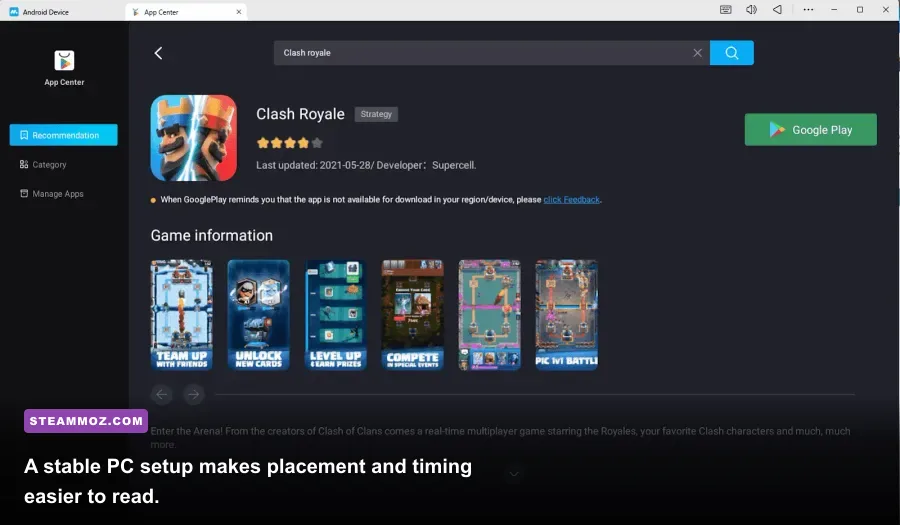Open the Level Up & Earn Prizes screenshot

[x=335, y=315]
